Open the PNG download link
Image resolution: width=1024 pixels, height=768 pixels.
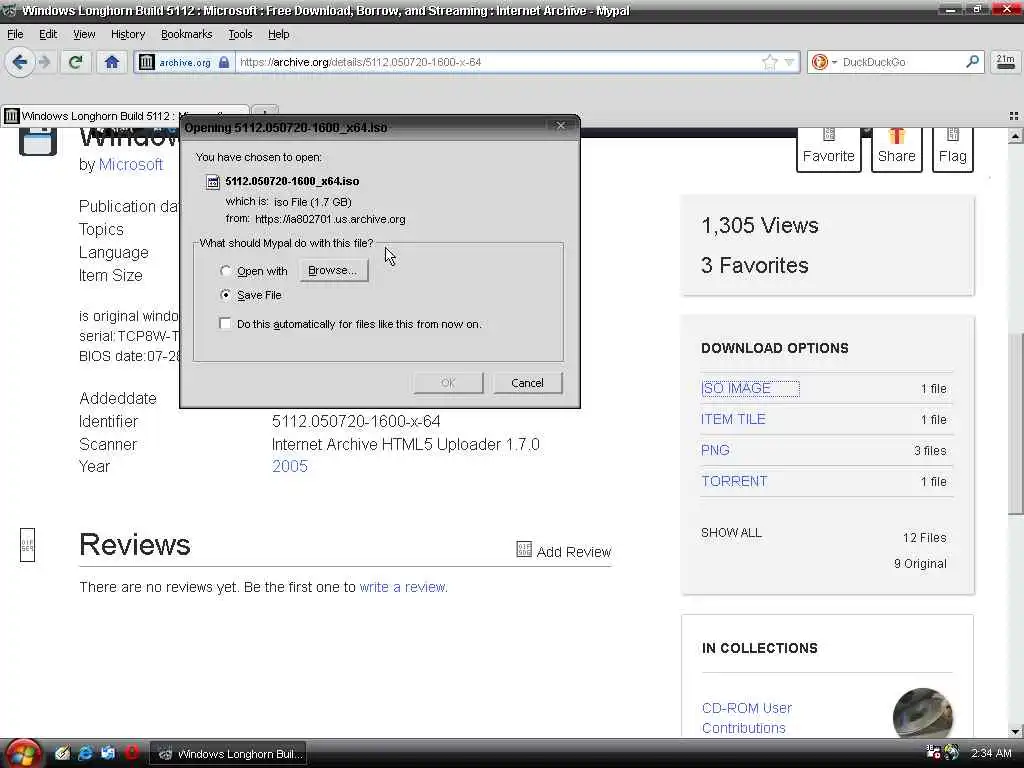(x=715, y=451)
